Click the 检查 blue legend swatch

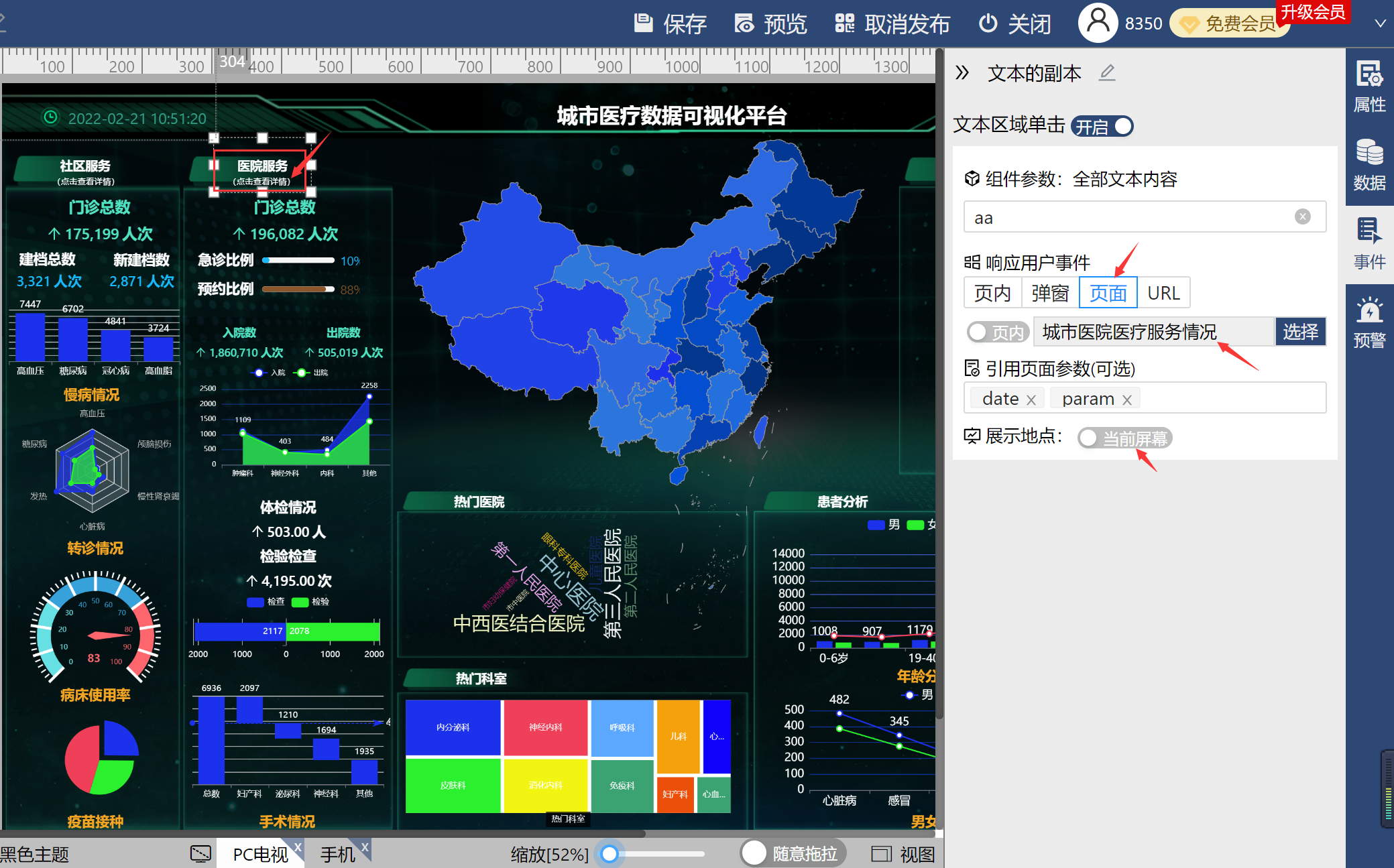tap(255, 602)
